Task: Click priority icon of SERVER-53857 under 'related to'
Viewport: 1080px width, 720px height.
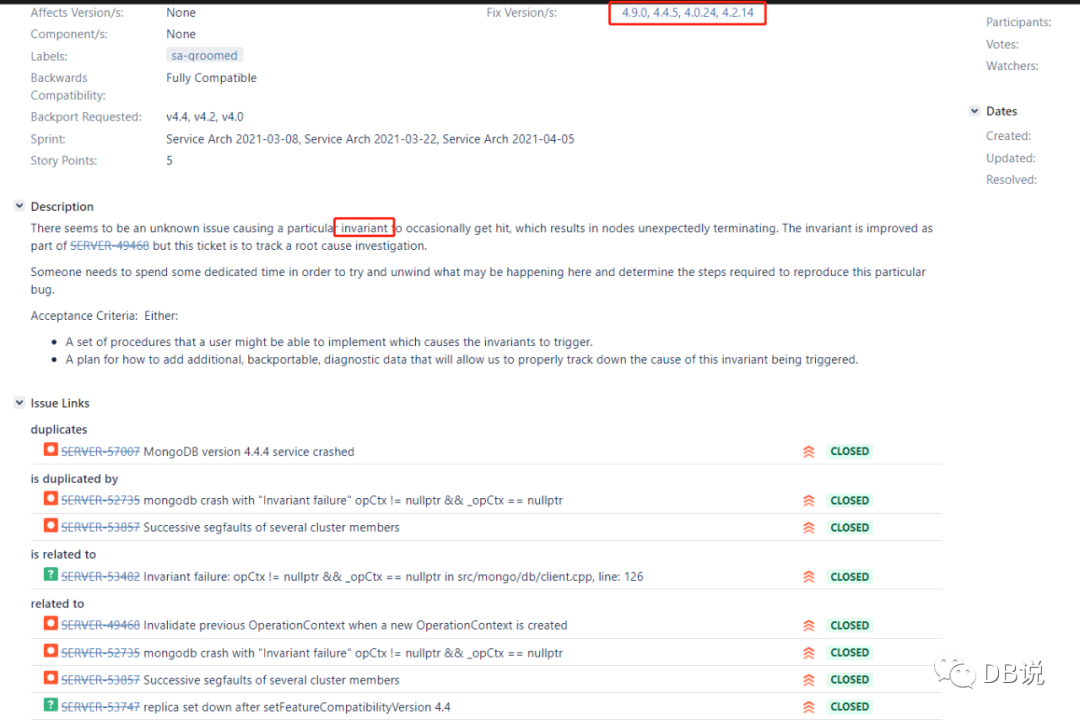Action: click(x=809, y=680)
